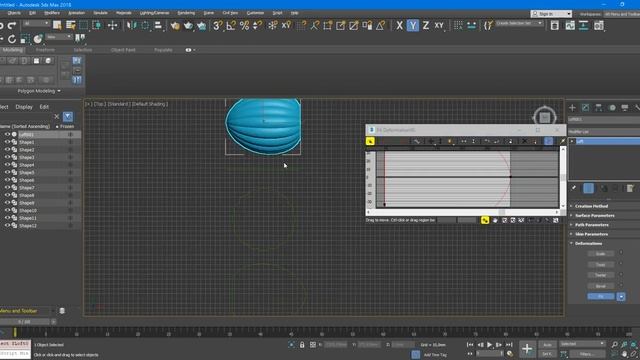Expand the Polygon Modeling dropdown
The height and width of the screenshot is (360, 640).
pyautogui.click(x=39, y=91)
